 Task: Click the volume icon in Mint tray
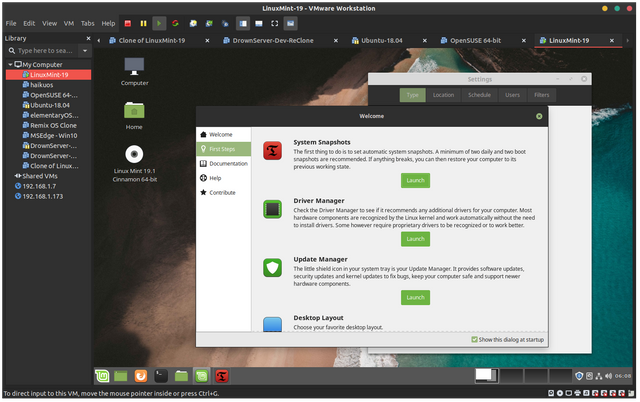click(609, 376)
